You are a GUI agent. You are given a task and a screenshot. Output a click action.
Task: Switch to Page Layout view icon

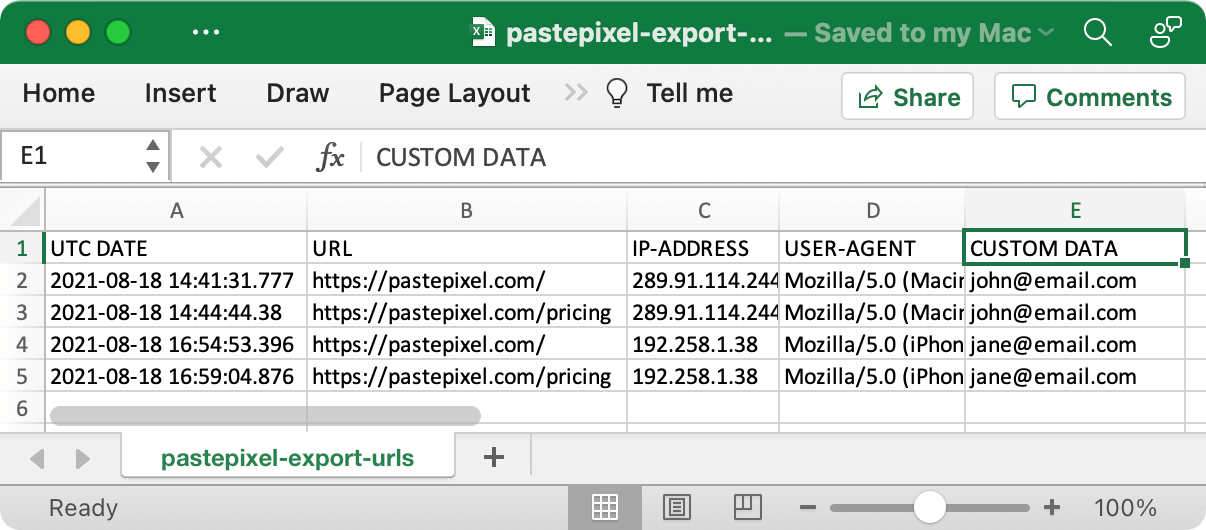click(677, 507)
